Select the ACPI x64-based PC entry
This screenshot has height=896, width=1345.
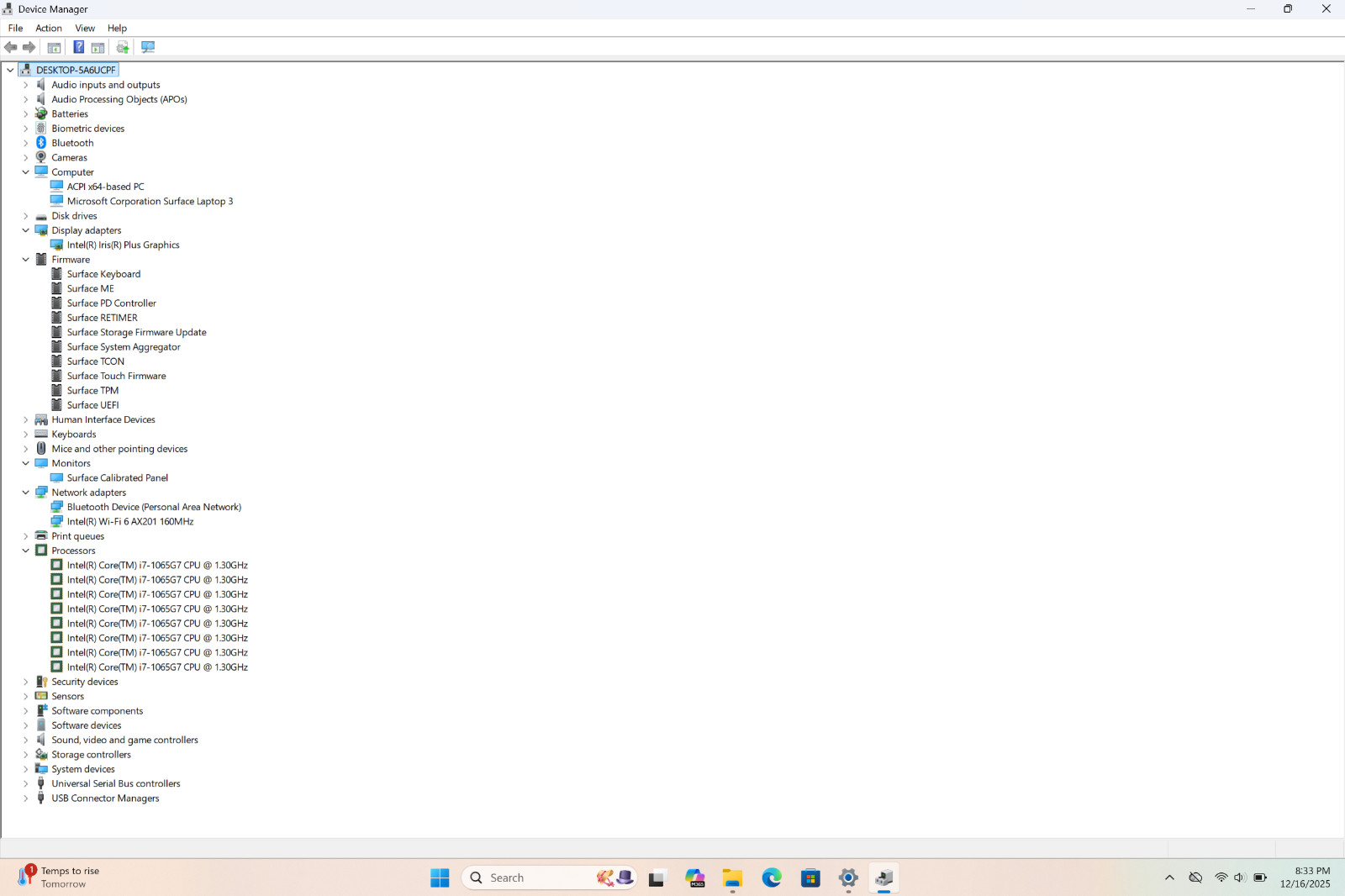click(x=105, y=187)
